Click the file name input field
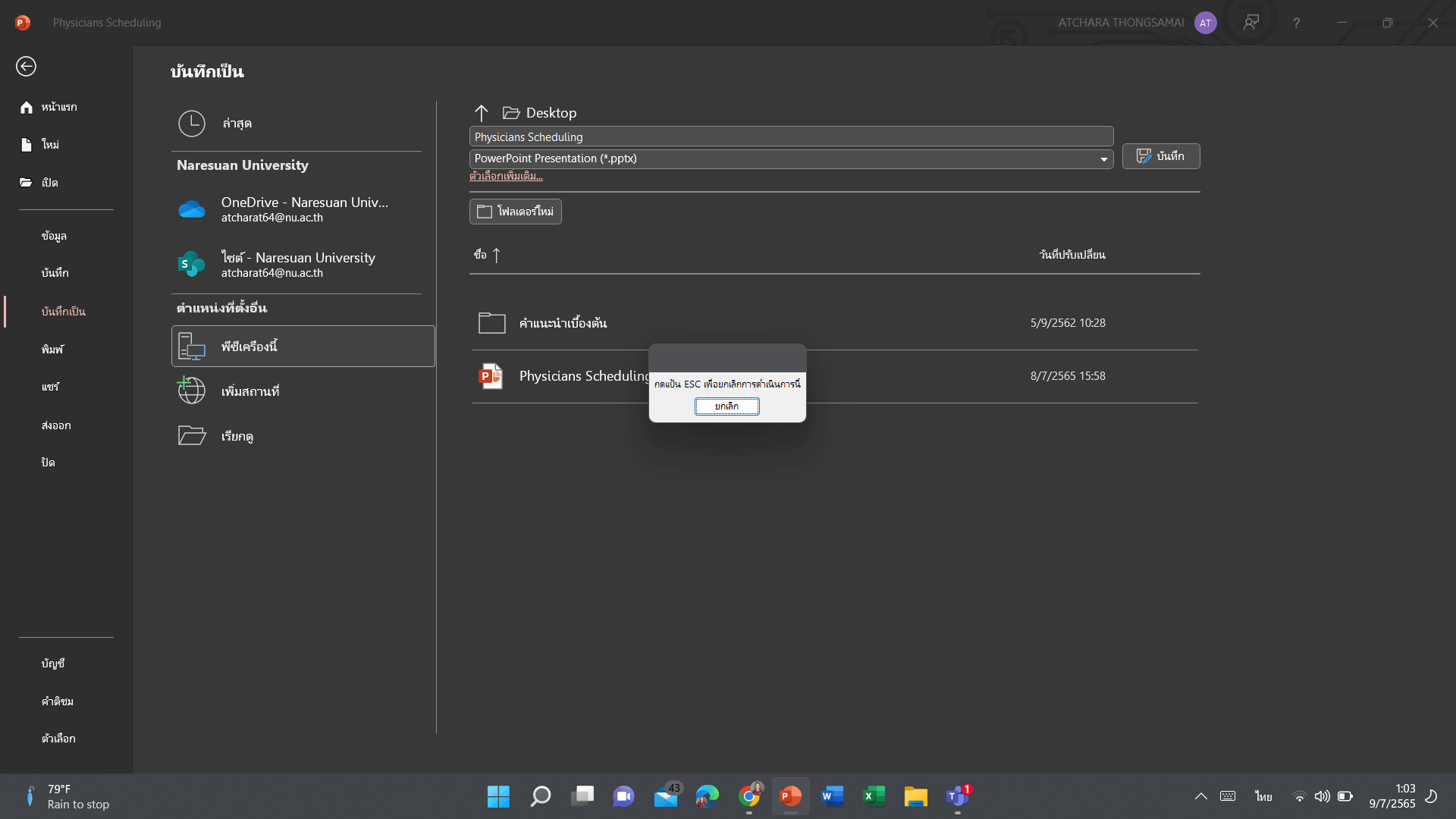Viewport: 1456px width, 819px height. [790, 136]
